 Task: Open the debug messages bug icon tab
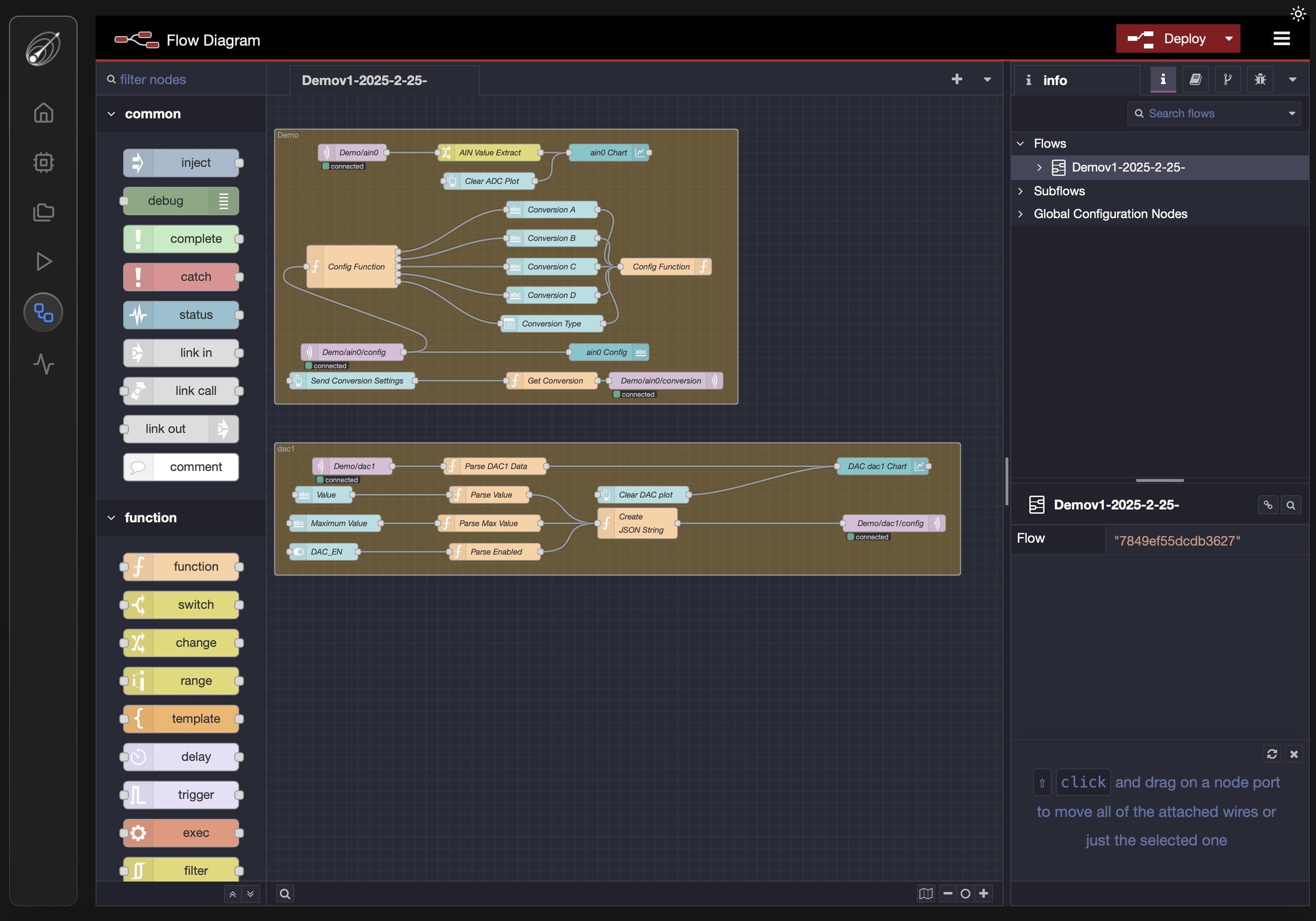click(x=1259, y=80)
